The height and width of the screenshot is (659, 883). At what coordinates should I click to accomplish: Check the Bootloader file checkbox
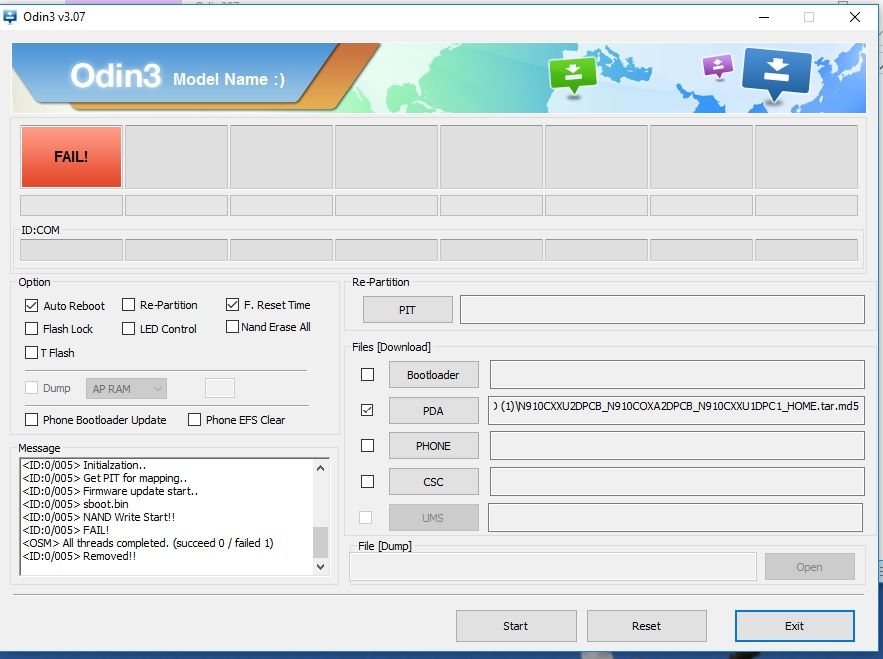coord(367,375)
